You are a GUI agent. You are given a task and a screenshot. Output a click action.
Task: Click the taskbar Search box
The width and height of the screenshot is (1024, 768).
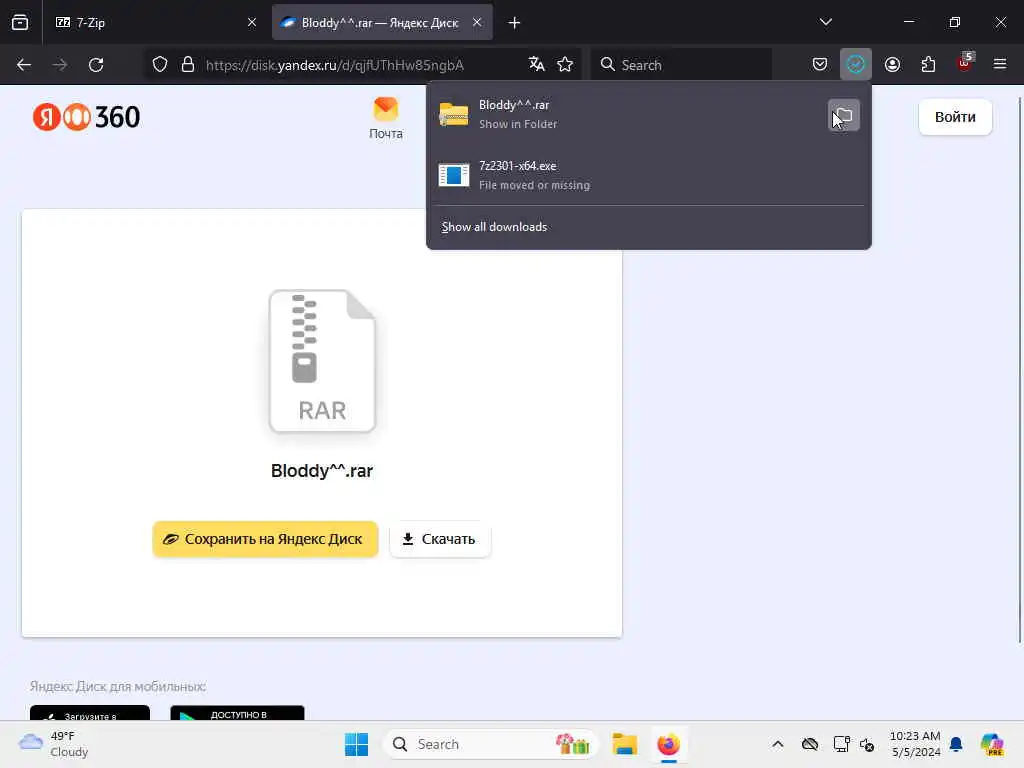click(491, 744)
